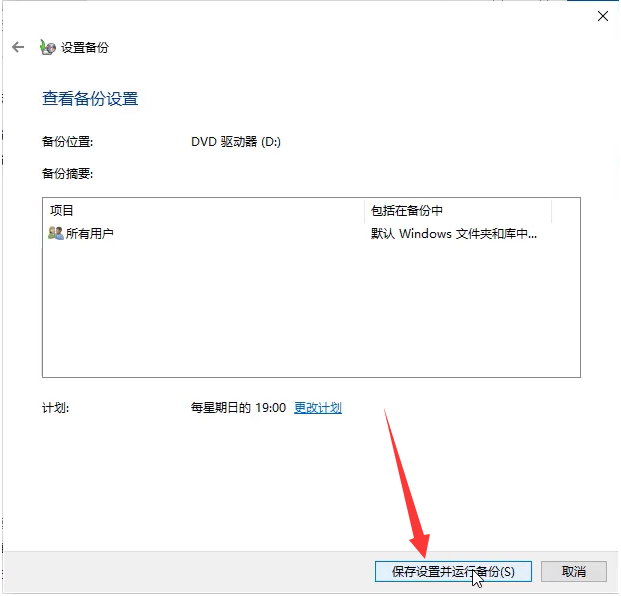Click the back arrow in the wizard
This screenshot has width=621, height=596.
18,47
